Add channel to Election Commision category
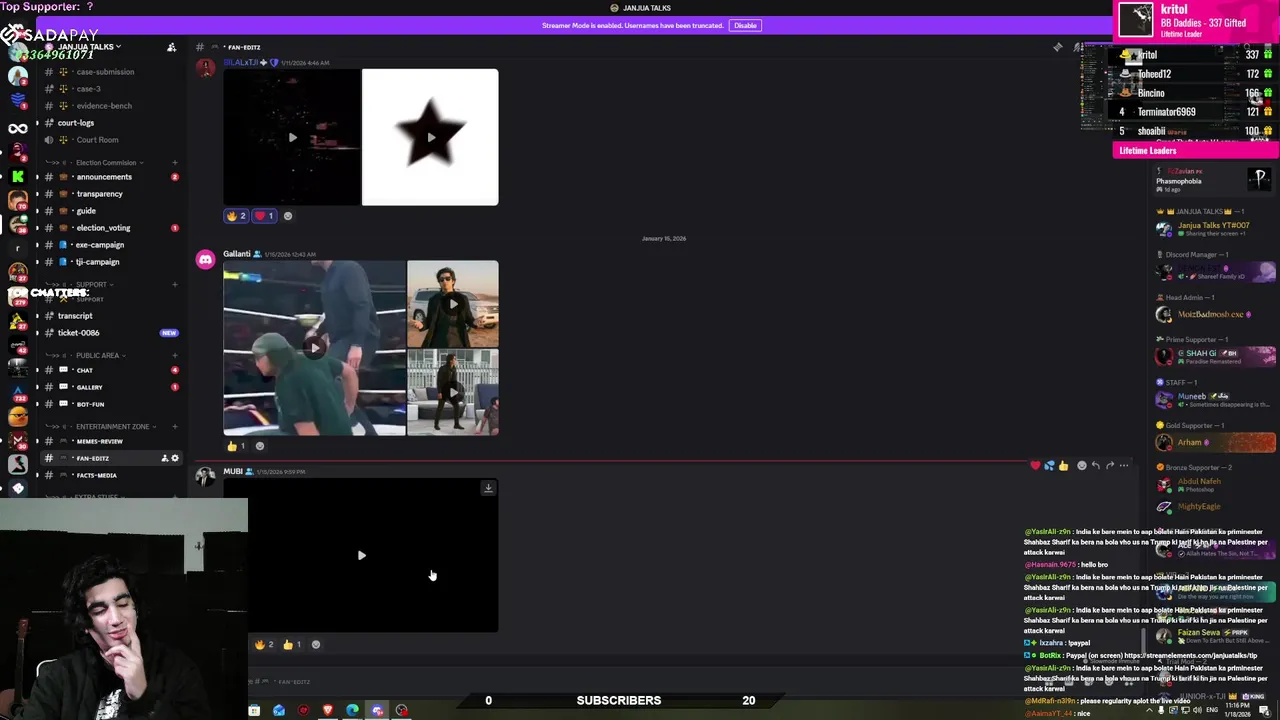The height and width of the screenshot is (720, 1280). tap(174, 162)
